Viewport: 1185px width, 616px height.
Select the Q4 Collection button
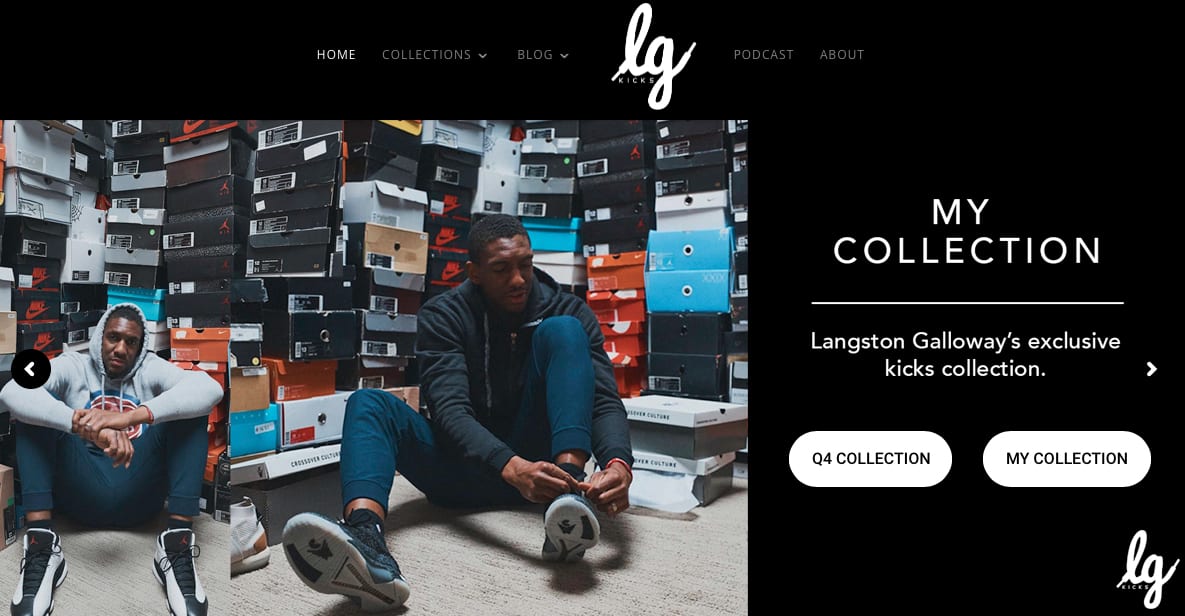[x=871, y=459]
